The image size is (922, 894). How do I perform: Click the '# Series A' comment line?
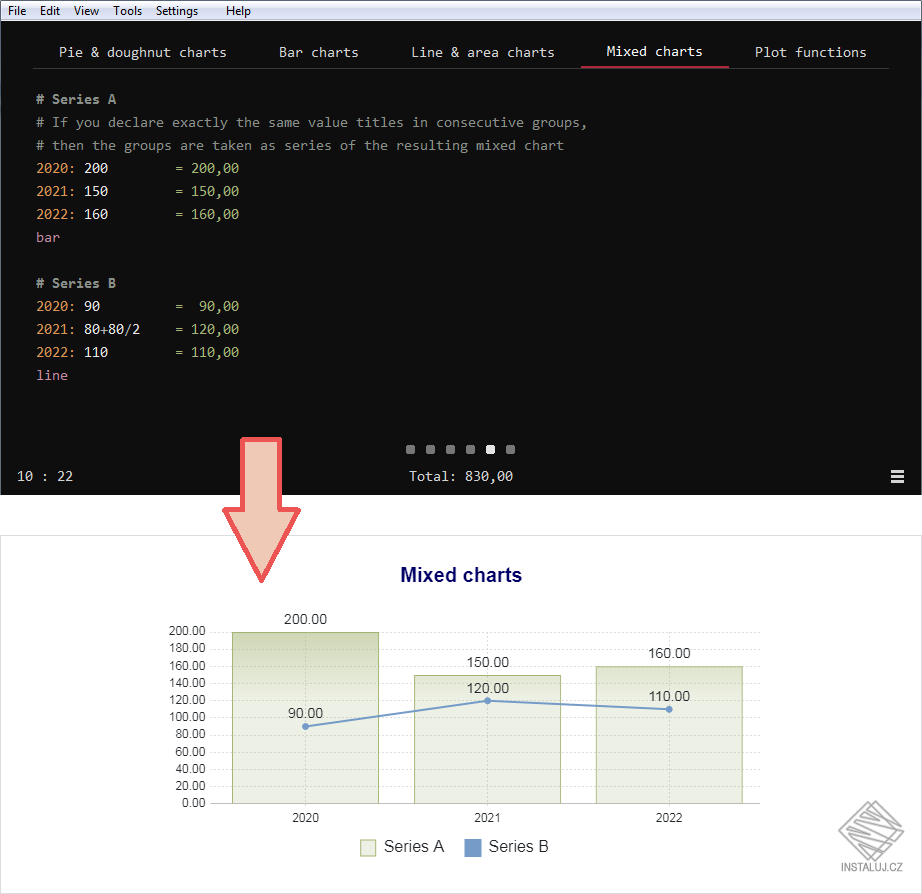click(76, 99)
